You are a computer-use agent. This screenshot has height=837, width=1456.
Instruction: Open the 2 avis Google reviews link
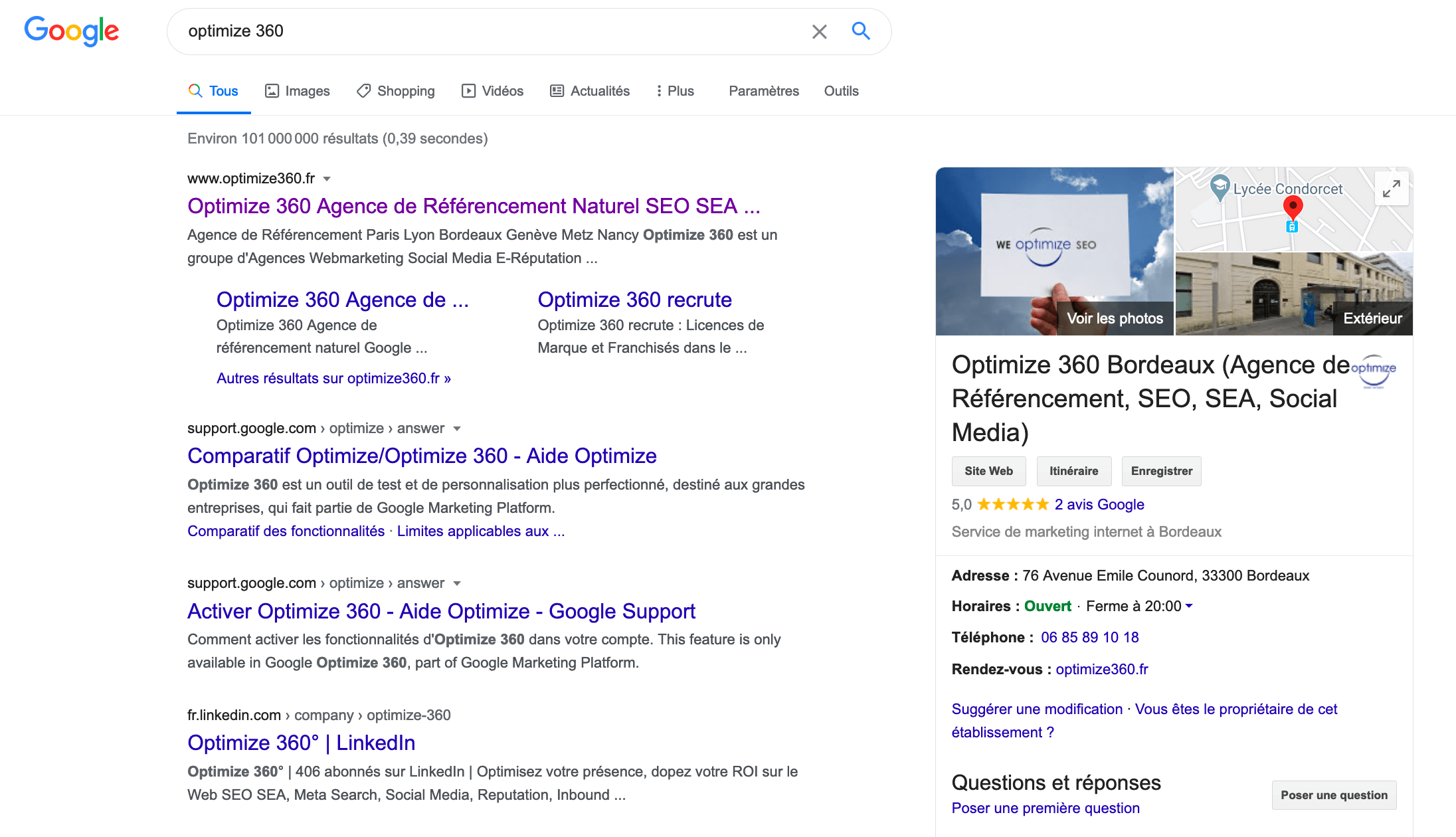pos(1099,504)
